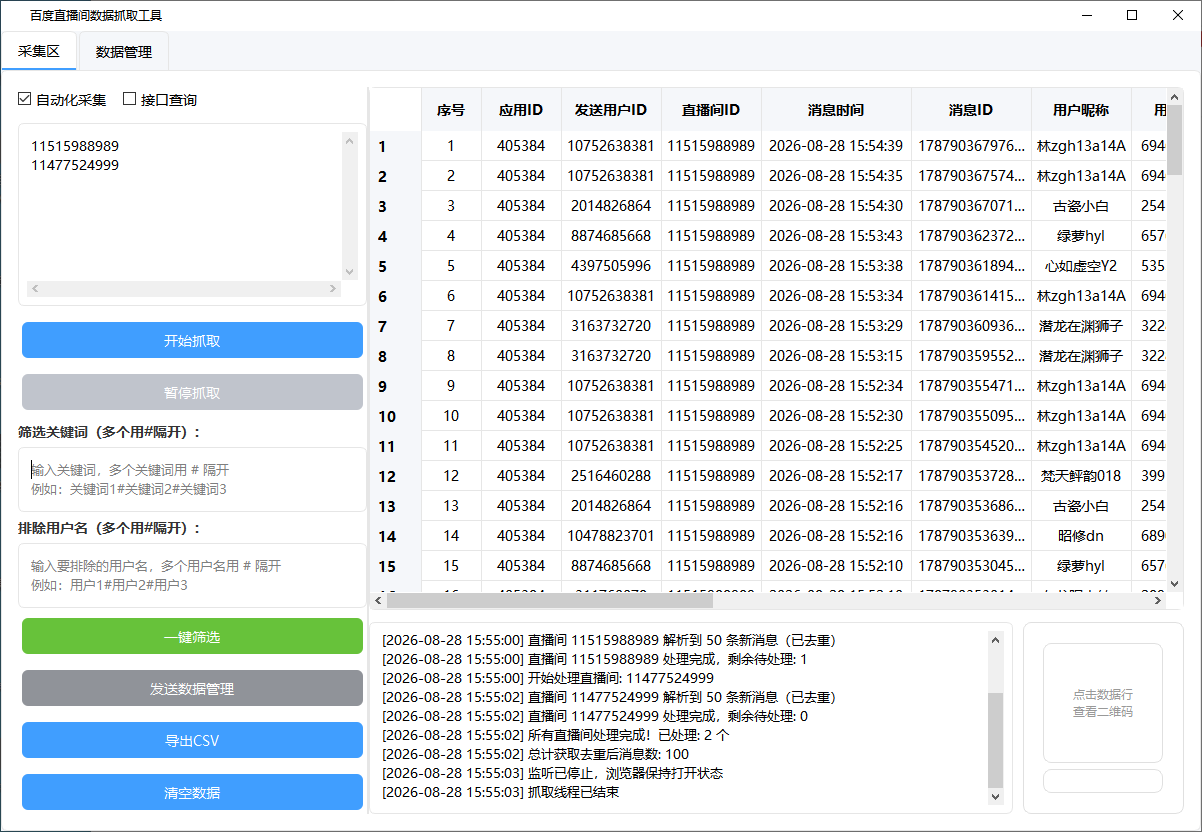The image size is (1202, 832).
Task: Switch to the 数据管理 tab
Action: (x=124, y=52)
